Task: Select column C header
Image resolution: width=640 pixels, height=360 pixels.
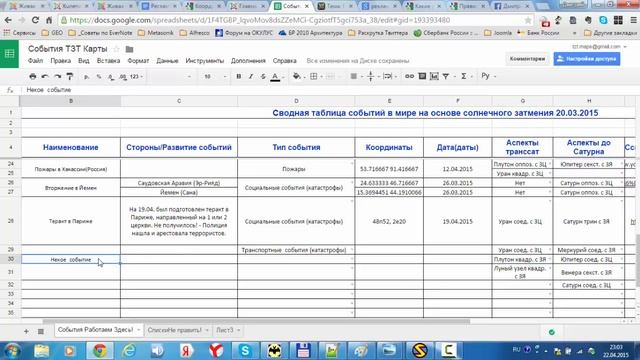Action: 179,101
